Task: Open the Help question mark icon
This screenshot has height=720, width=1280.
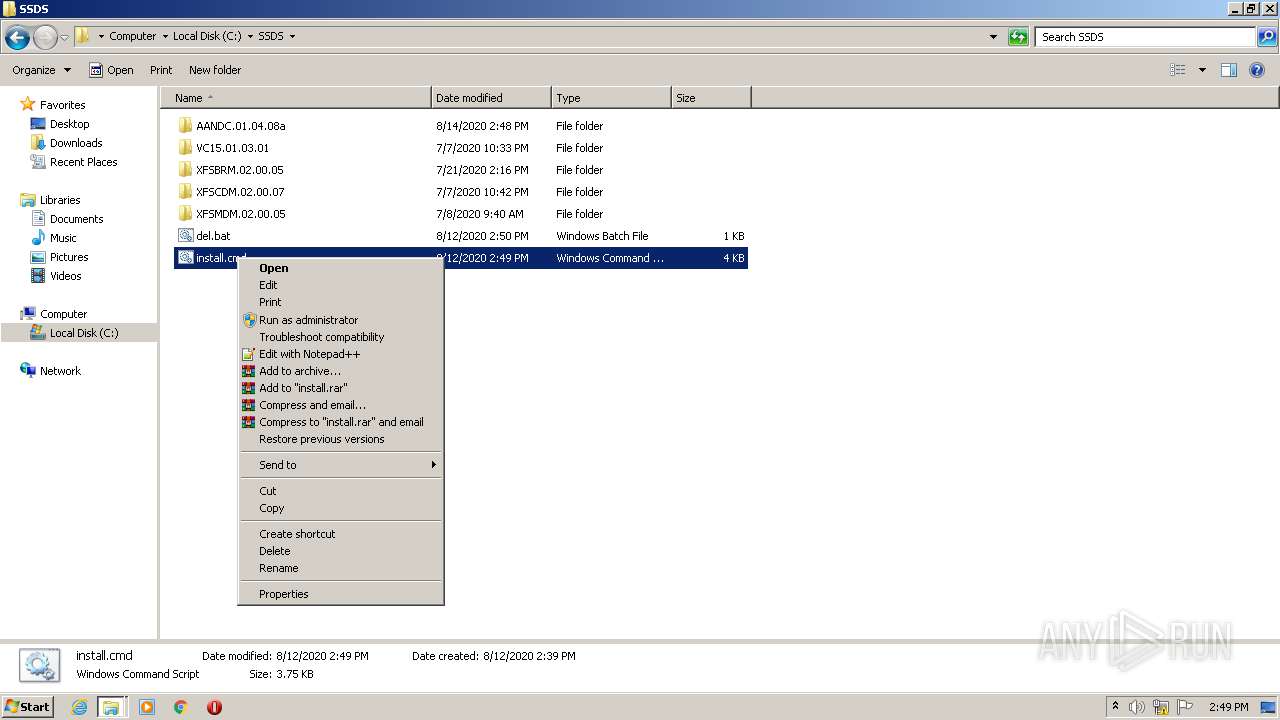Action: pos(1257,70)
